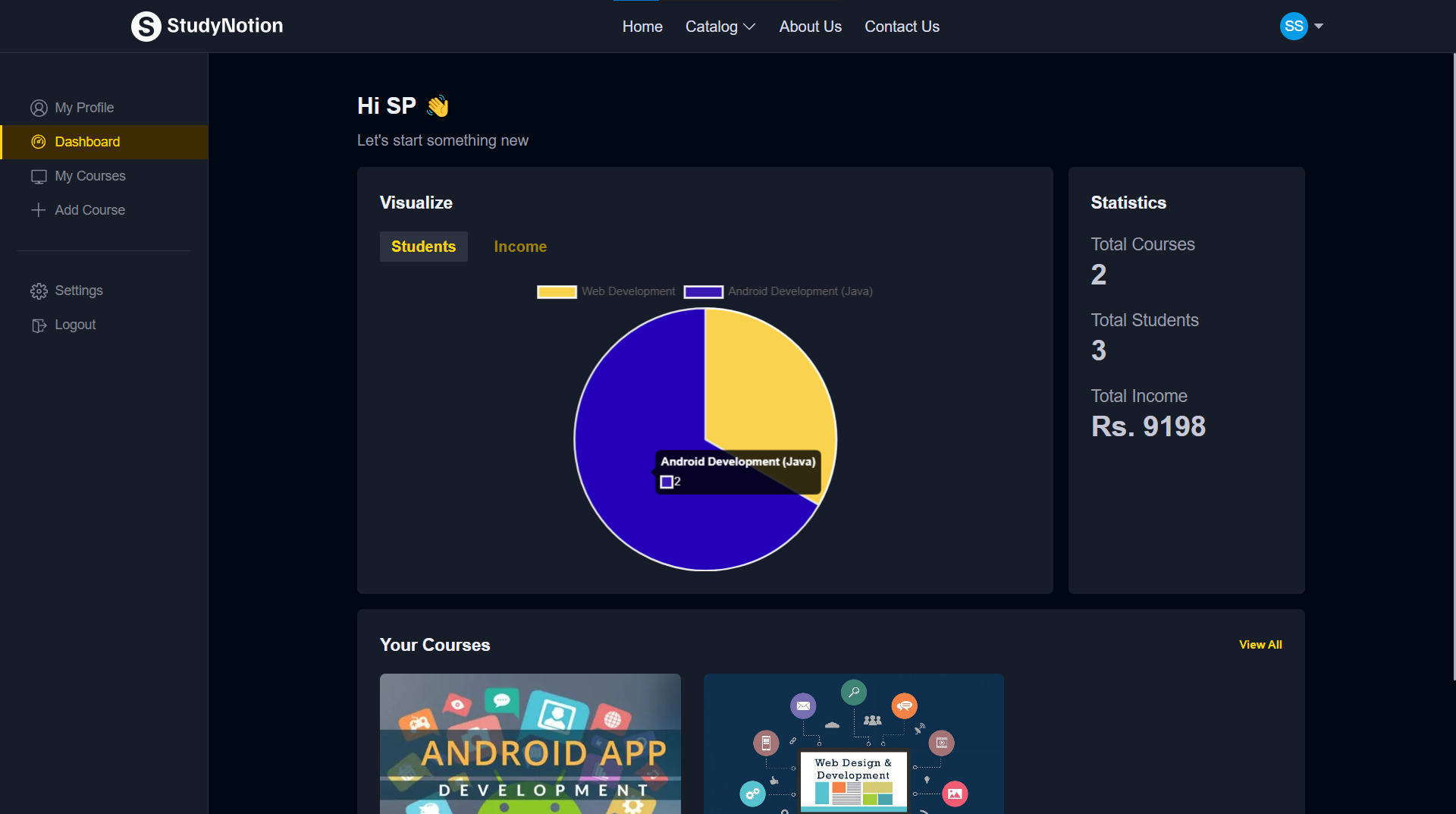The height and width of the screenshot is (814, 1456).
Task: Open My Courses via the monitor icon
Action: (39, 176)
